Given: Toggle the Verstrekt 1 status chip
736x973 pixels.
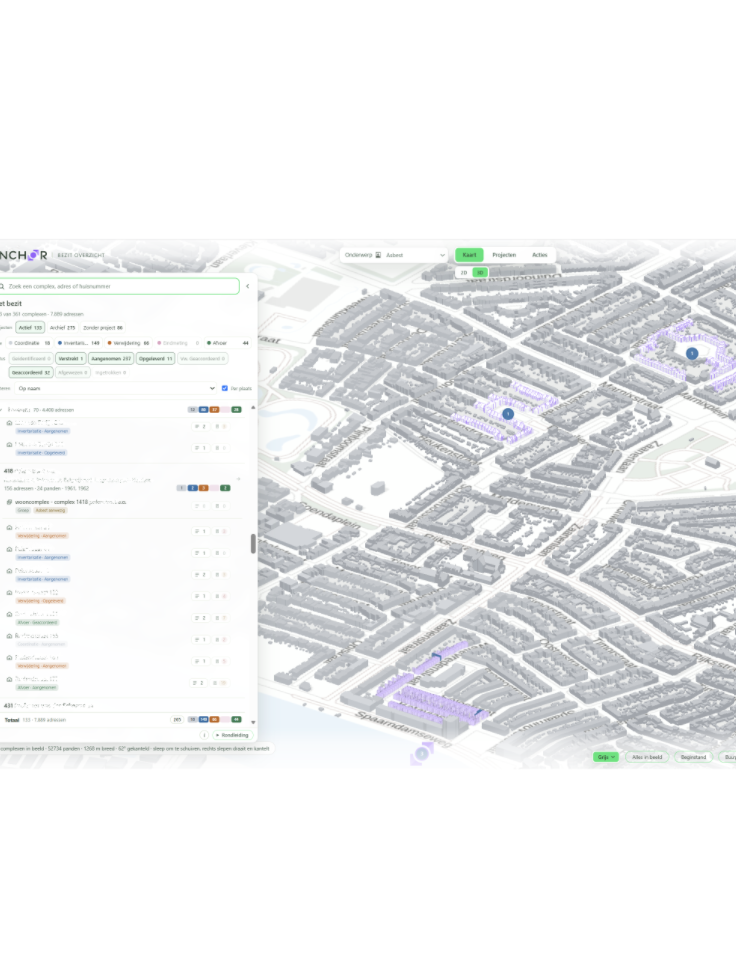Looking at the screenshot, I should point(71,359).
